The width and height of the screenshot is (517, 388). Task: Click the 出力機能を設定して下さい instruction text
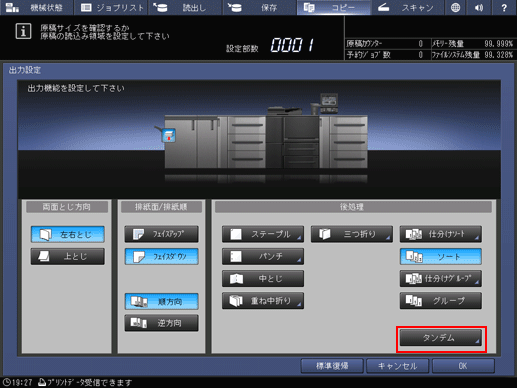[x=76, y=88]
